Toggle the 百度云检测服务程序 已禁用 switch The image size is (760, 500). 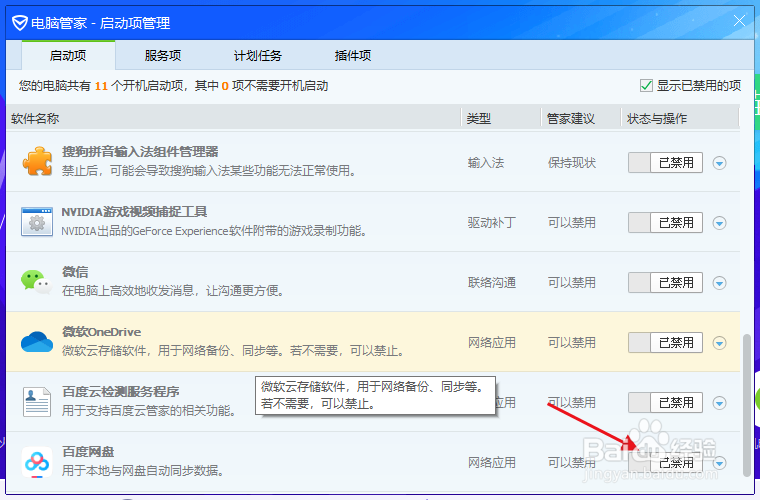tap(665, 403)
